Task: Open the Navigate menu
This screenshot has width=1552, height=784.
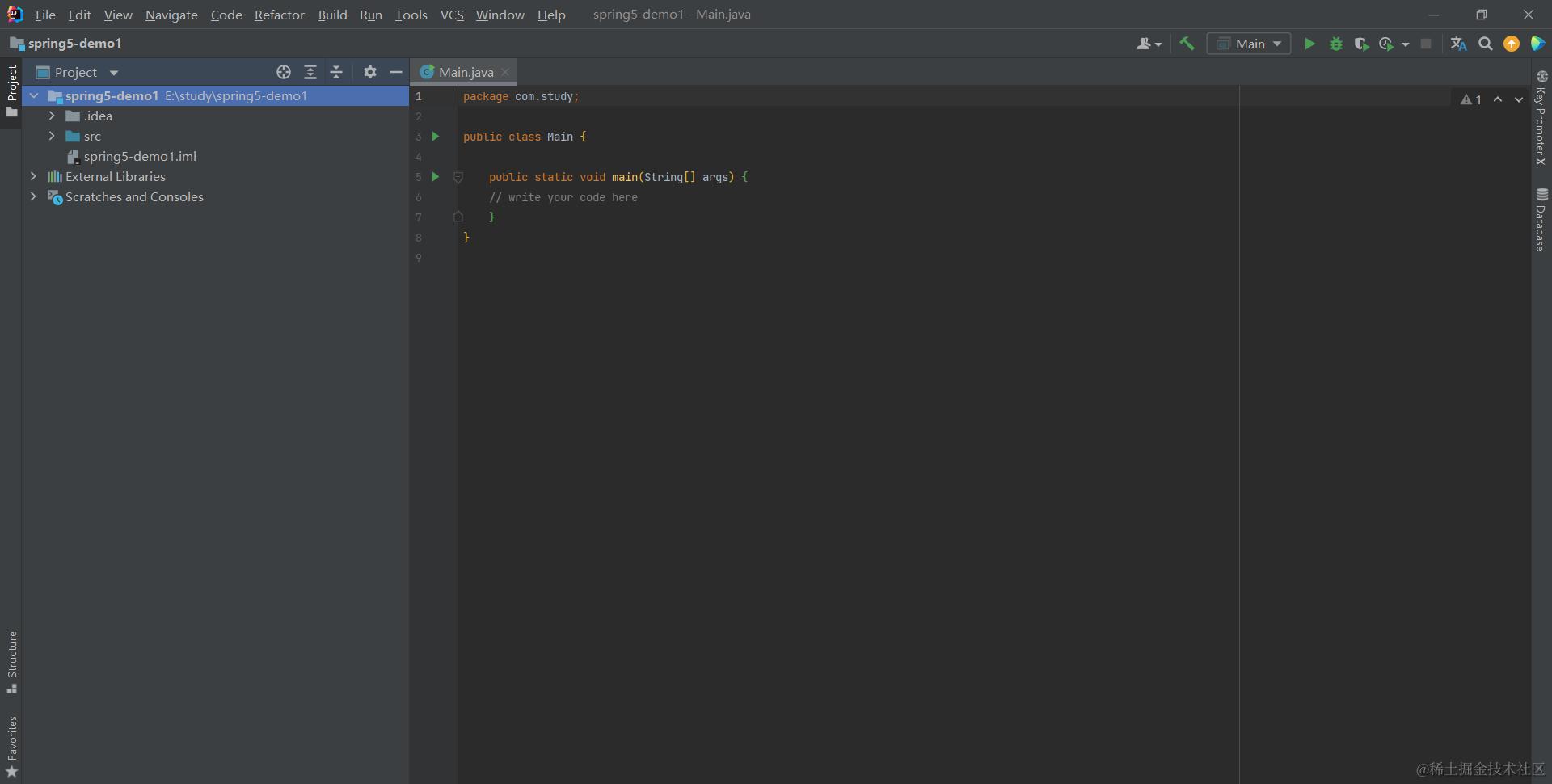Action: coord(171,15)
